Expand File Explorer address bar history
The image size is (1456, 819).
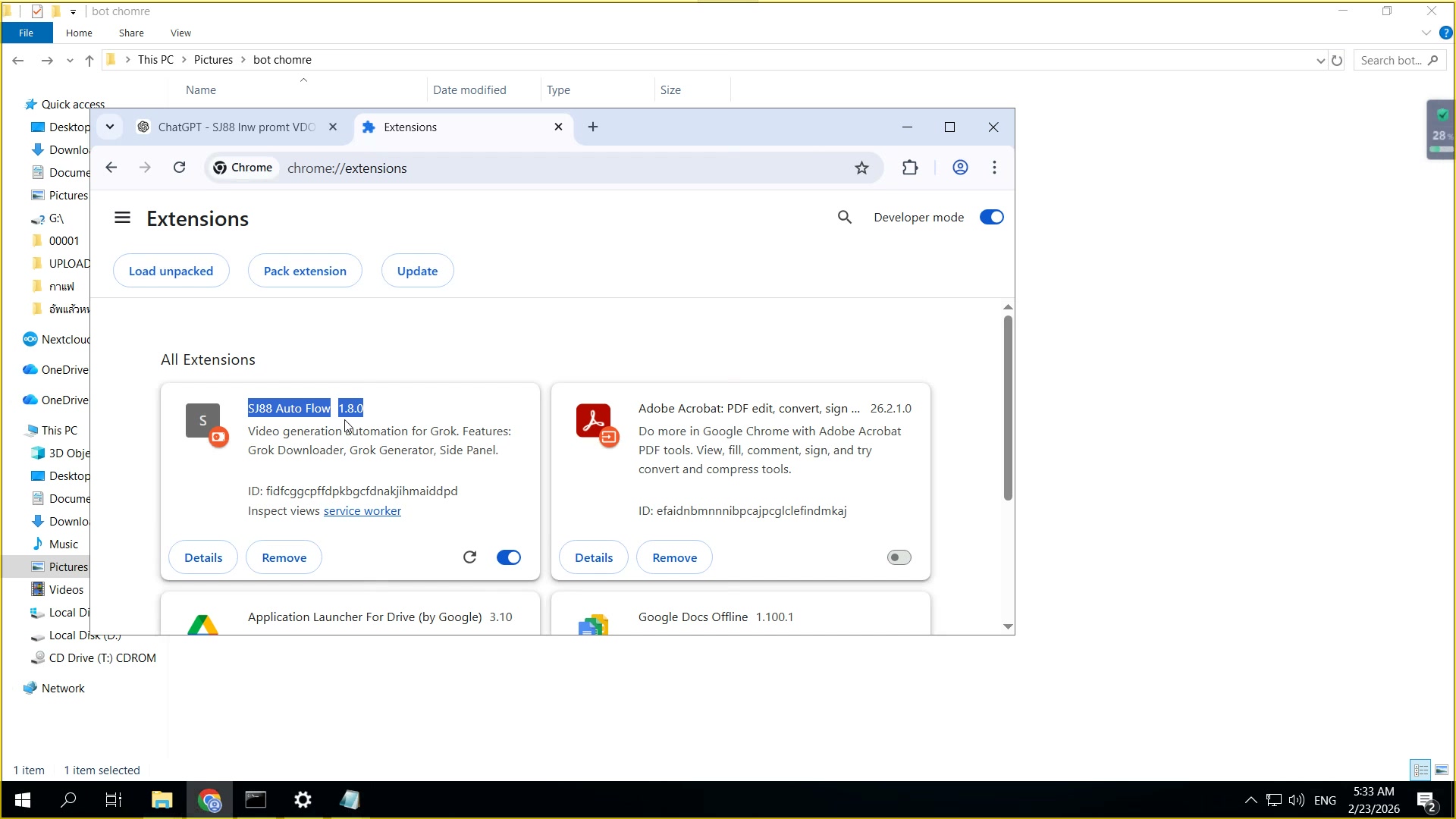click(1320, 61)
